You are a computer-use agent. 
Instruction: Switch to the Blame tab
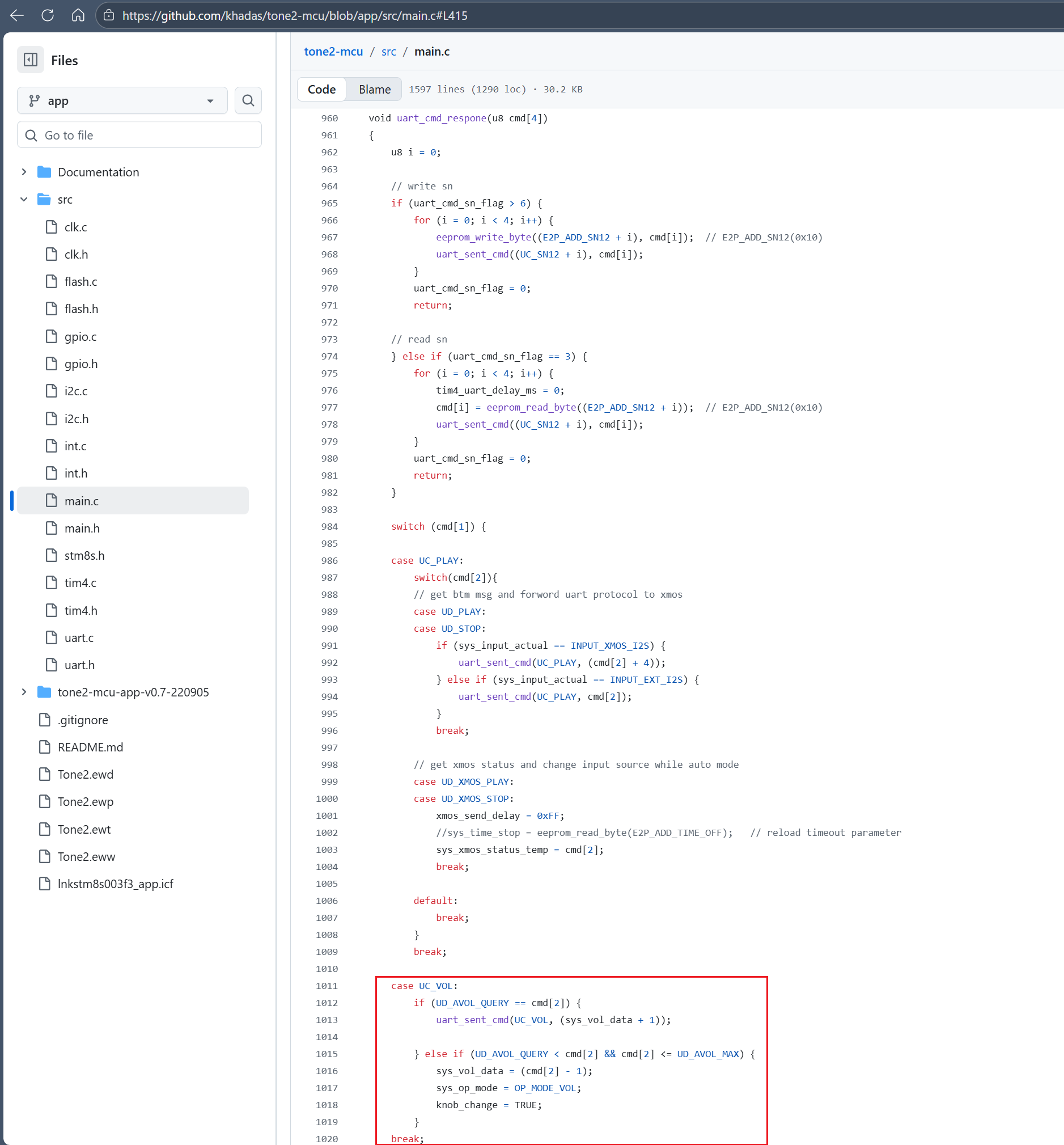tap(374, 89)
